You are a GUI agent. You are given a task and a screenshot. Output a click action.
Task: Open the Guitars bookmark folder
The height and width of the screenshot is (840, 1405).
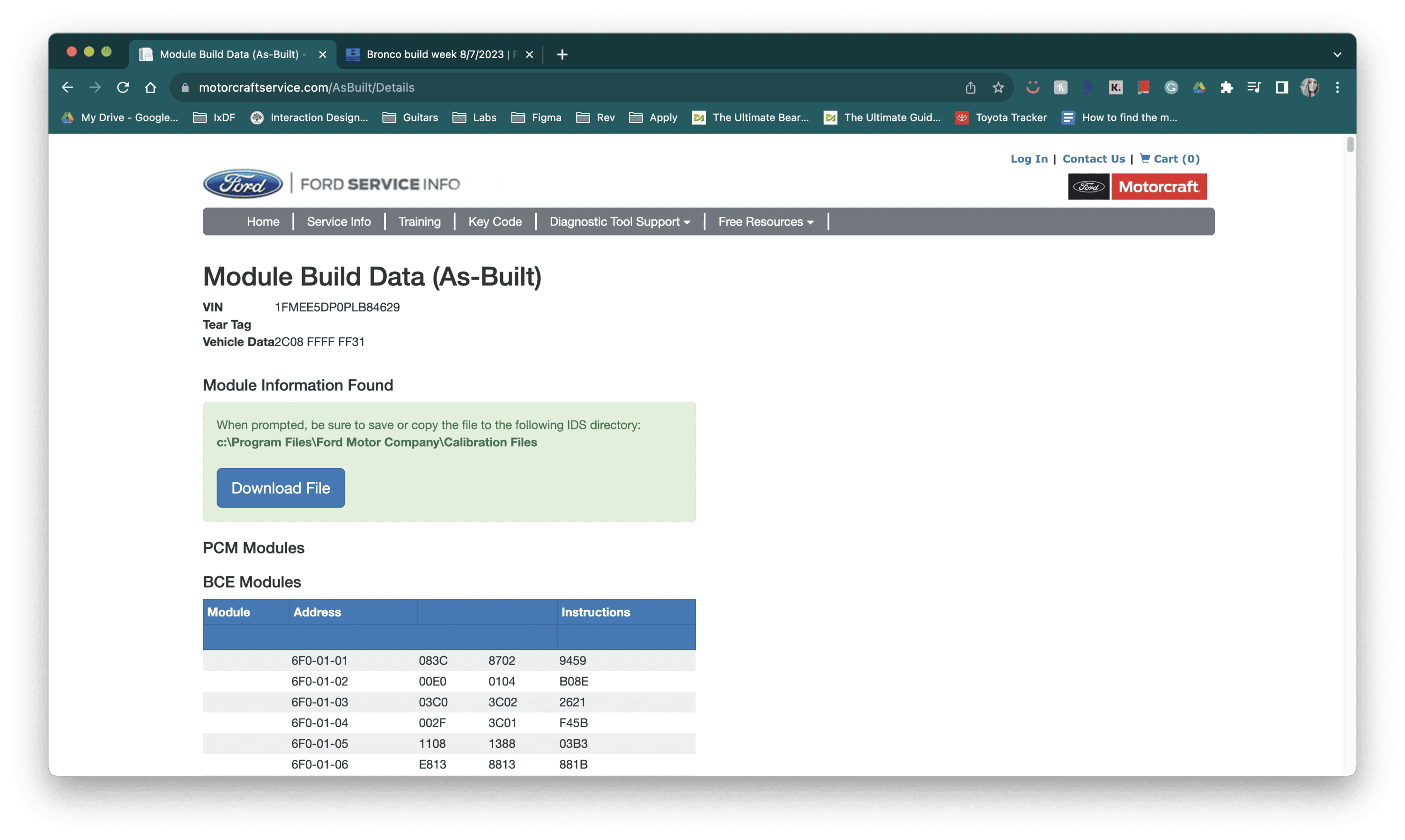click(410, 117)
